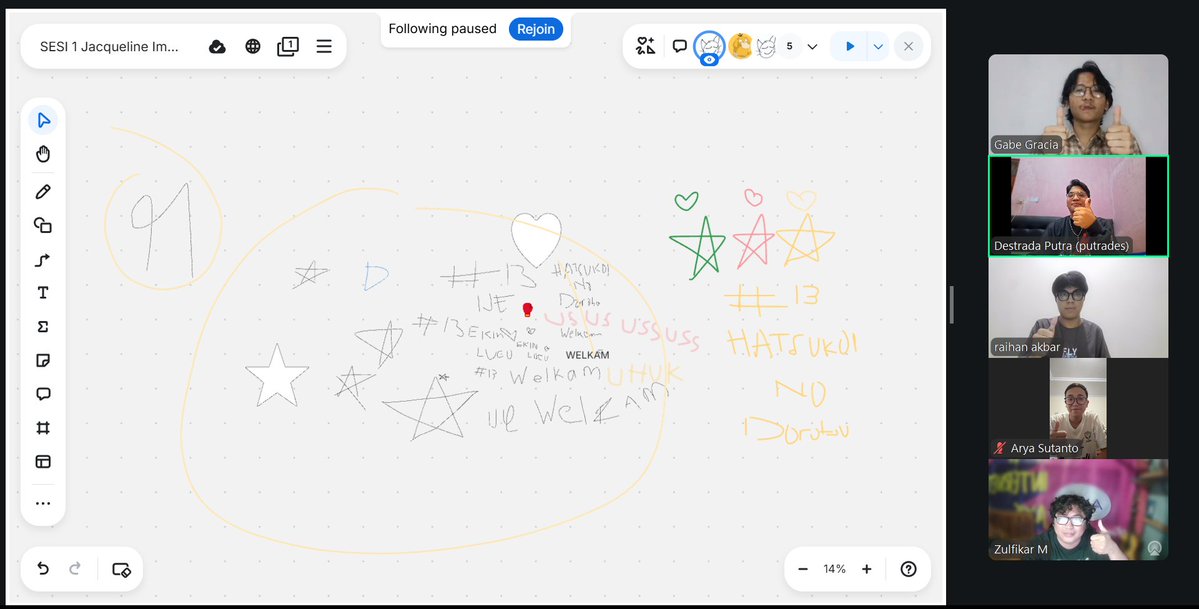Select the sticky note tool
Image resolution: width=1199 pixels, height=609 pixels.
pyautogui.click(x=43, y=360)
